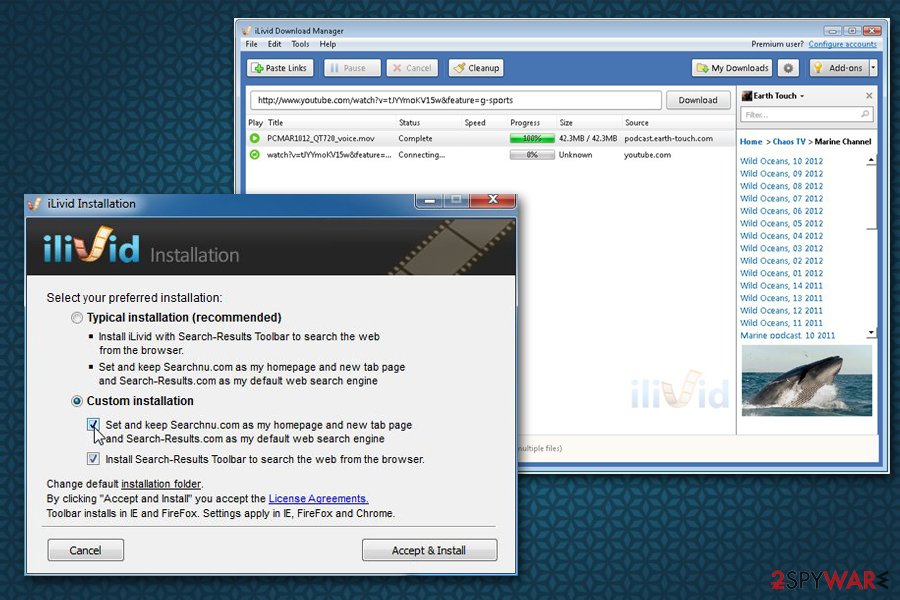Sort downloads by Source column
Viewport: 900px width, 600px height.
pos(637,123)
